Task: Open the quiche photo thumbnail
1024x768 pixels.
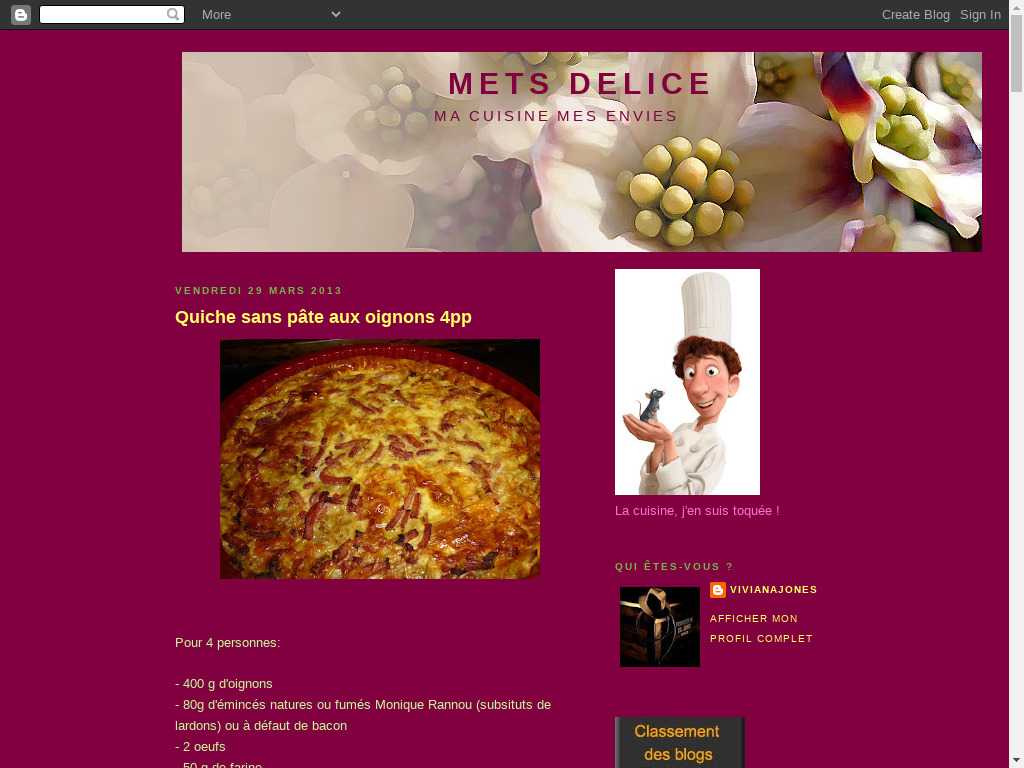Action: (380, 459)
